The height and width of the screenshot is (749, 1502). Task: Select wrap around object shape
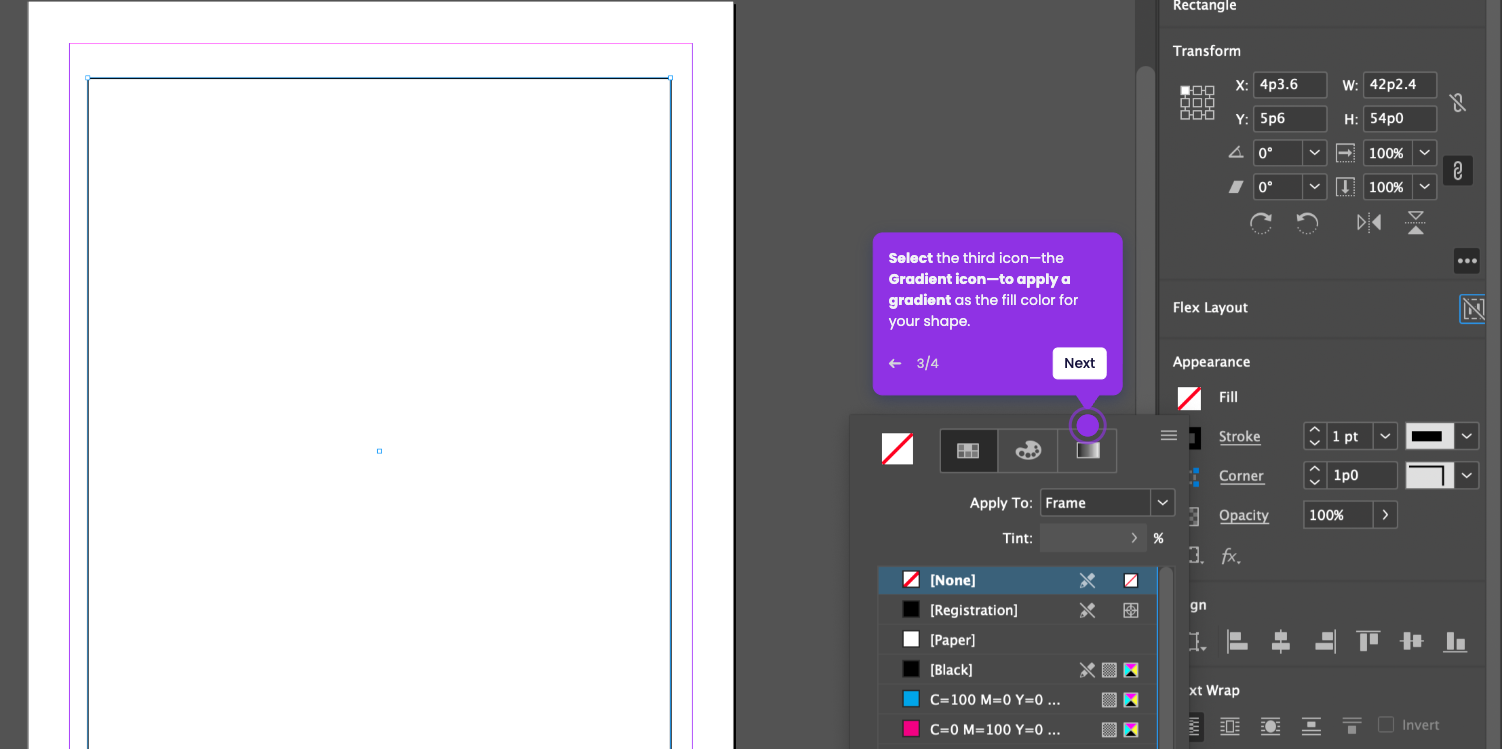tap(1270, 726)
